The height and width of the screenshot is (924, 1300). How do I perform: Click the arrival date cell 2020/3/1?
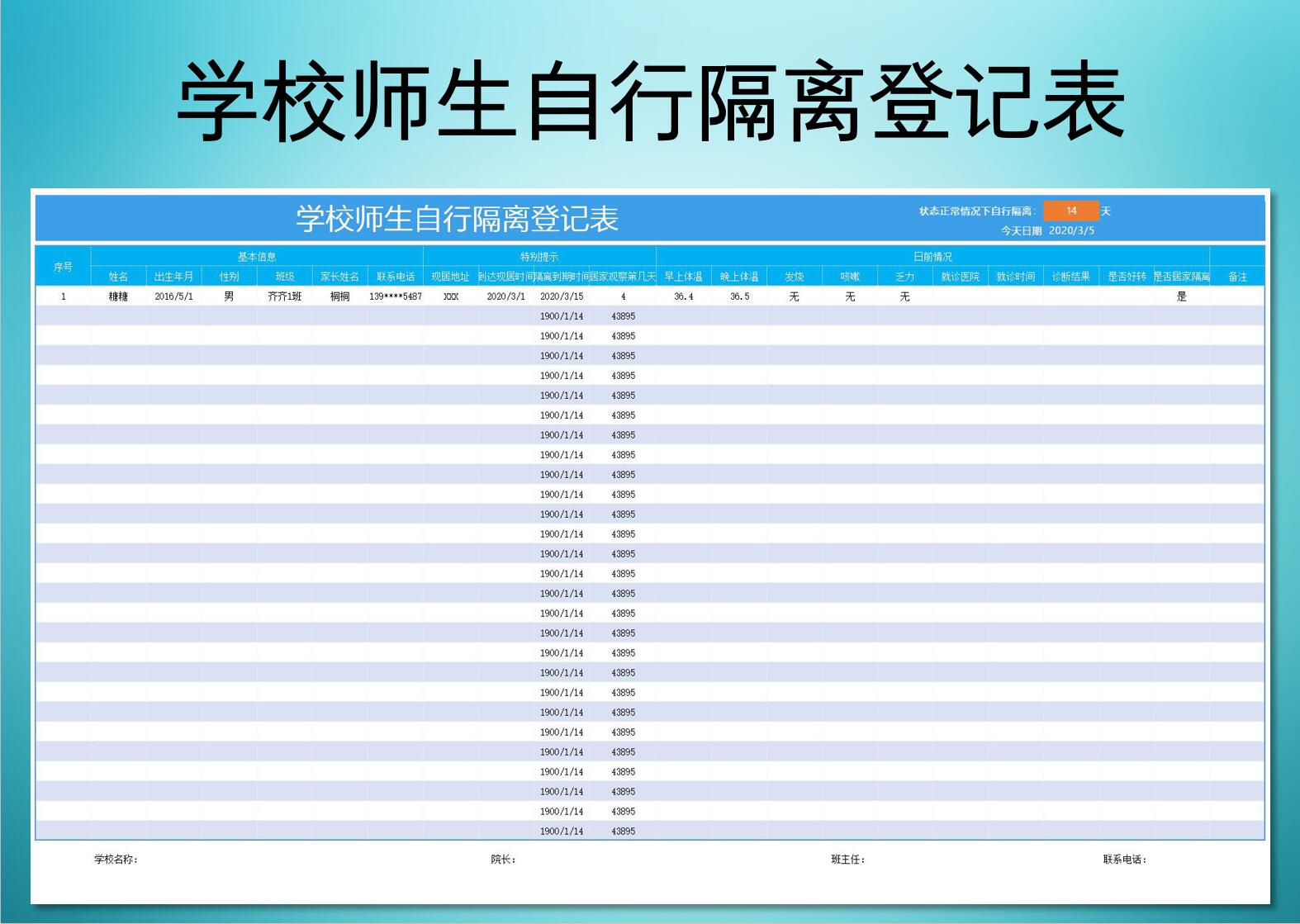(x=505, y=296)
